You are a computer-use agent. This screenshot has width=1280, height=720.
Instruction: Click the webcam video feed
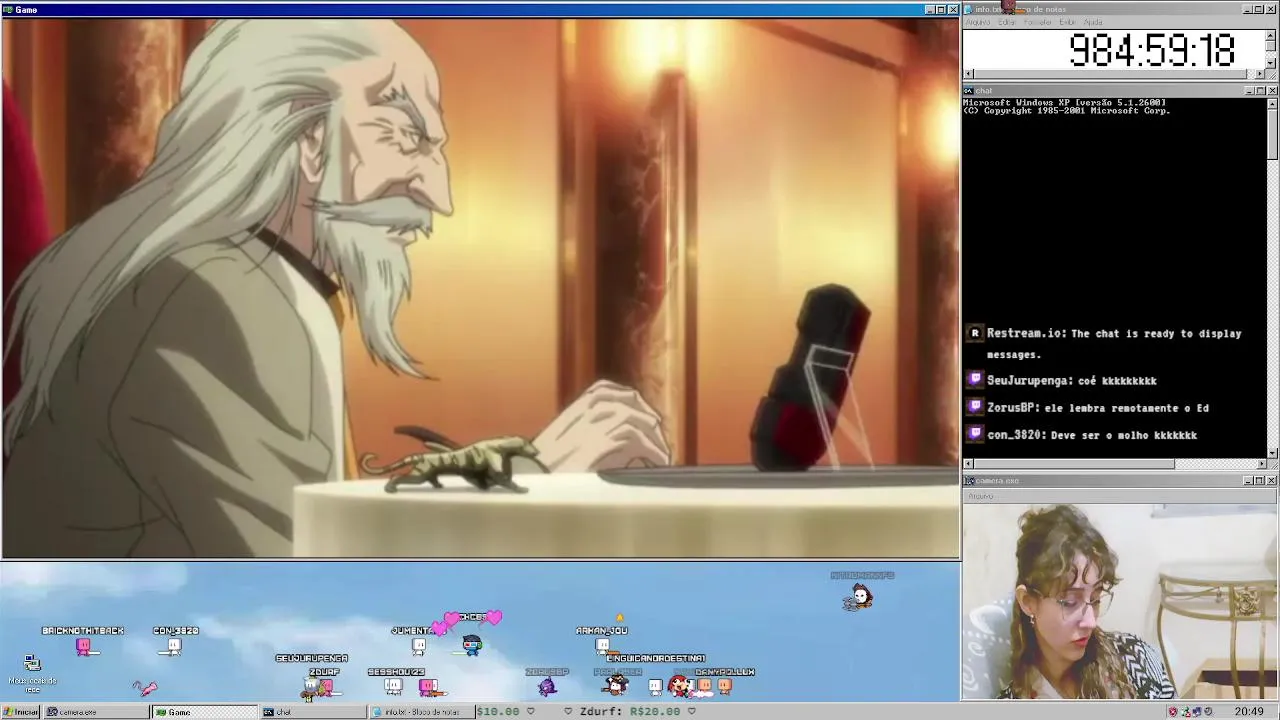point(1120,601)
